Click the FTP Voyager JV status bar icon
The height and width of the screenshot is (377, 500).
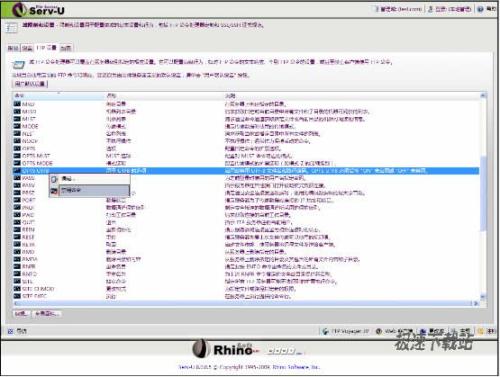325,331
